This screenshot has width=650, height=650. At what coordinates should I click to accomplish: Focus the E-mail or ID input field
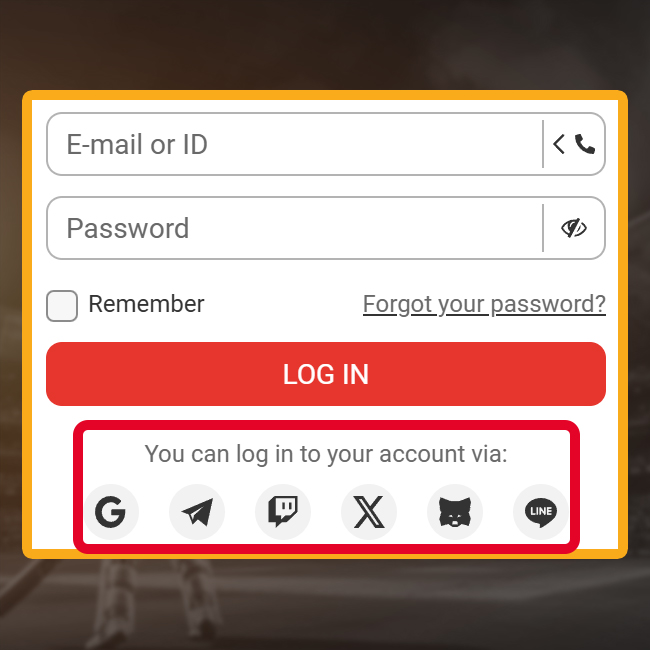click(x=294, y=144)
